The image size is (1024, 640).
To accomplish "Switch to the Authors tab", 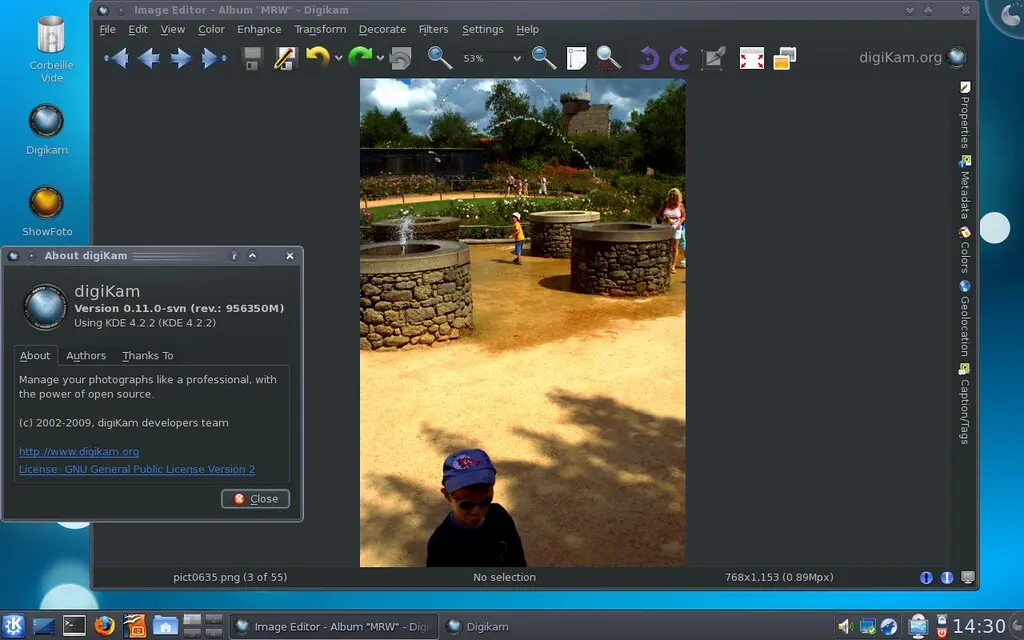I will coord(86,355).
